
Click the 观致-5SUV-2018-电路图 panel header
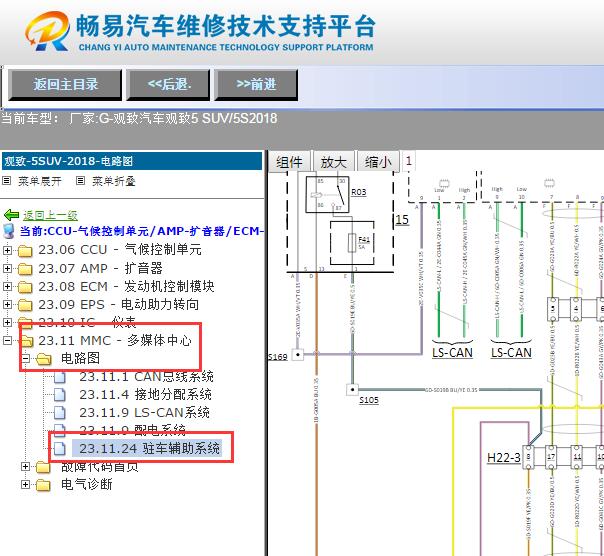coord(132,161)
